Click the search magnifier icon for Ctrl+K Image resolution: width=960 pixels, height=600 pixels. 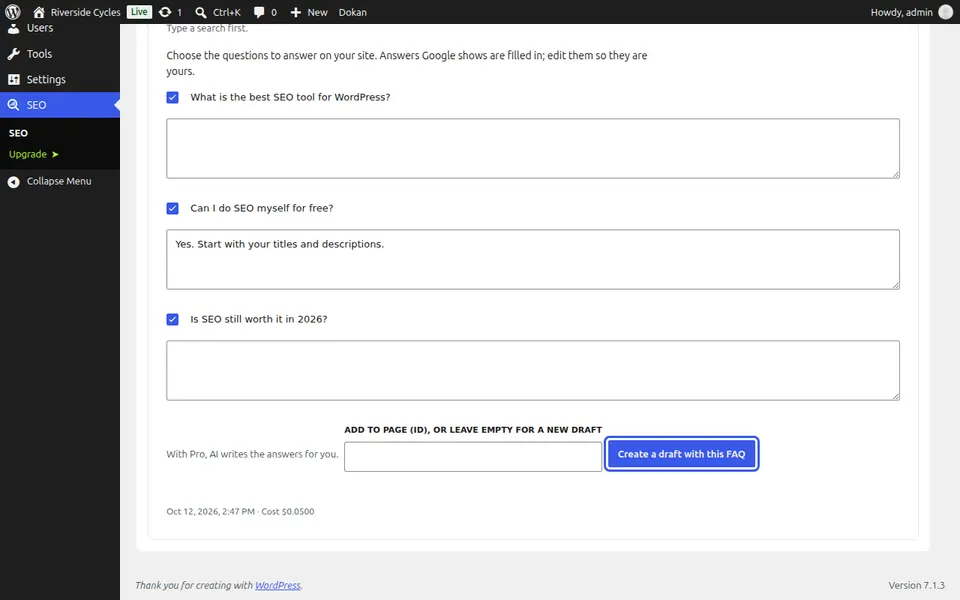coord(200,12)
